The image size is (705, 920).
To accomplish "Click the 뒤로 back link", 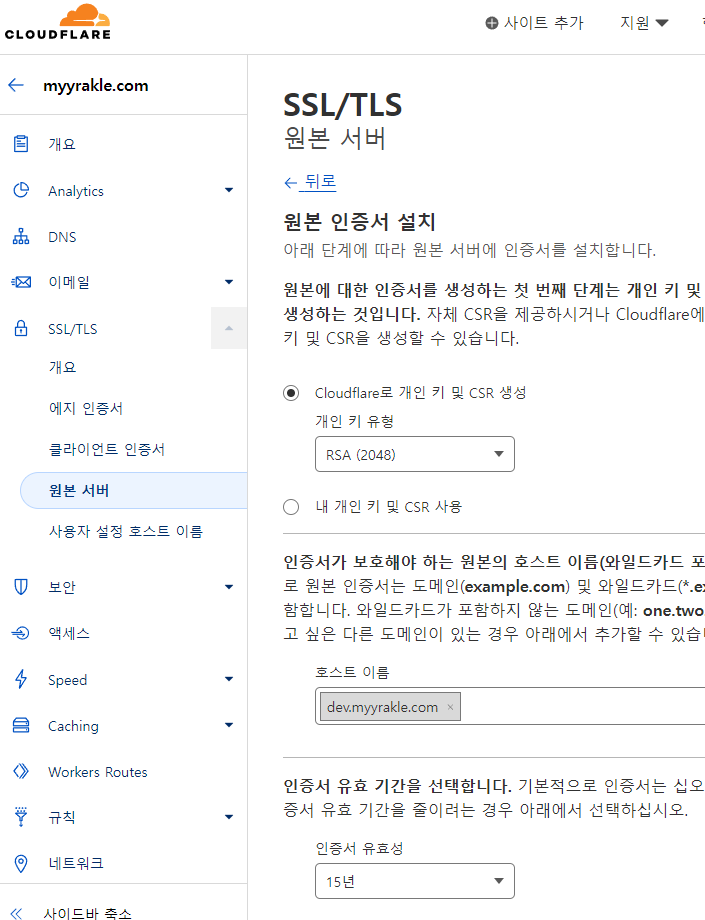I will coord(310,182).
